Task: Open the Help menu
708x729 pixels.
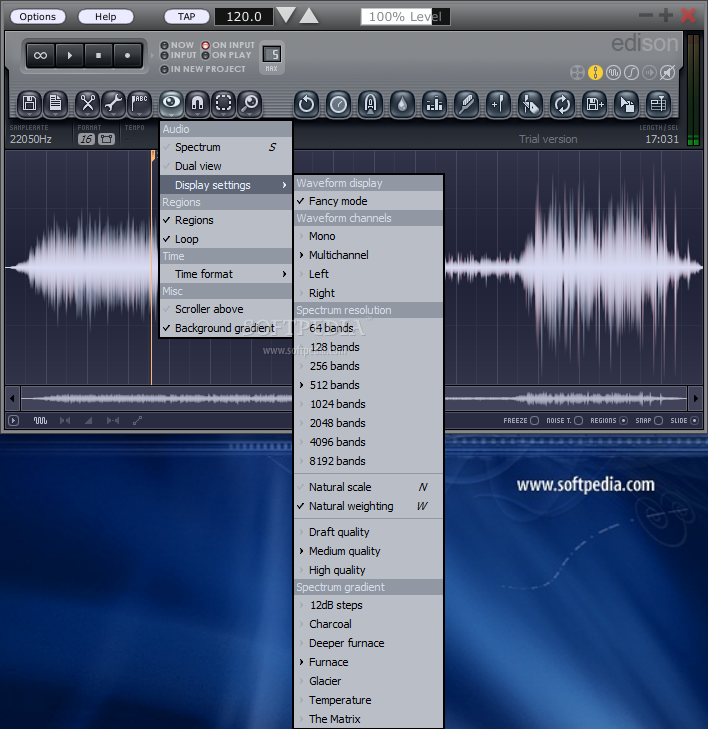Action: [106, 17]
